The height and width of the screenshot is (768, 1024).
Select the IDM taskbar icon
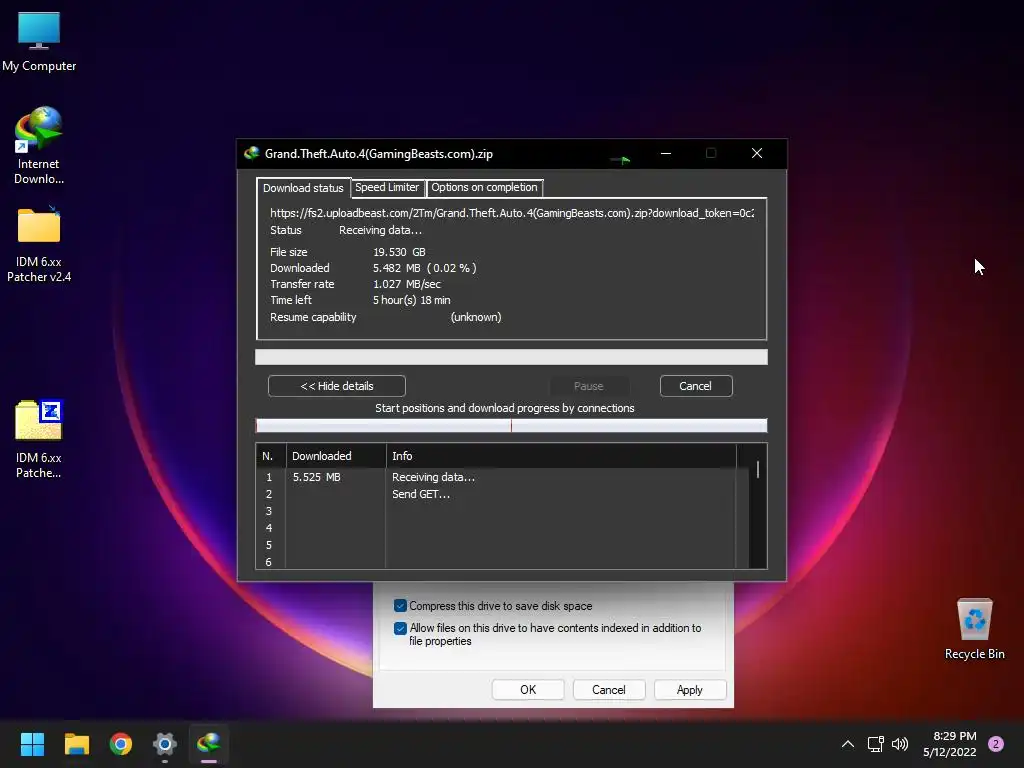point(209,744)
